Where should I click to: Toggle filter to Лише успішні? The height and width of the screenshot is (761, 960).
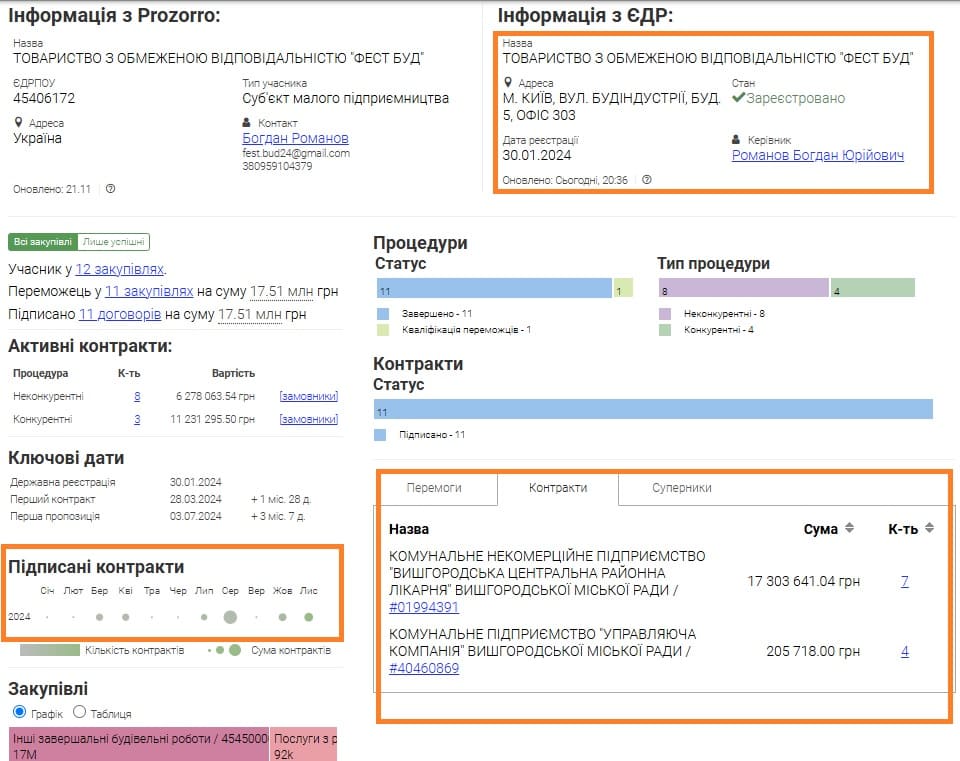pyautogui.click(x=113, y=242)
